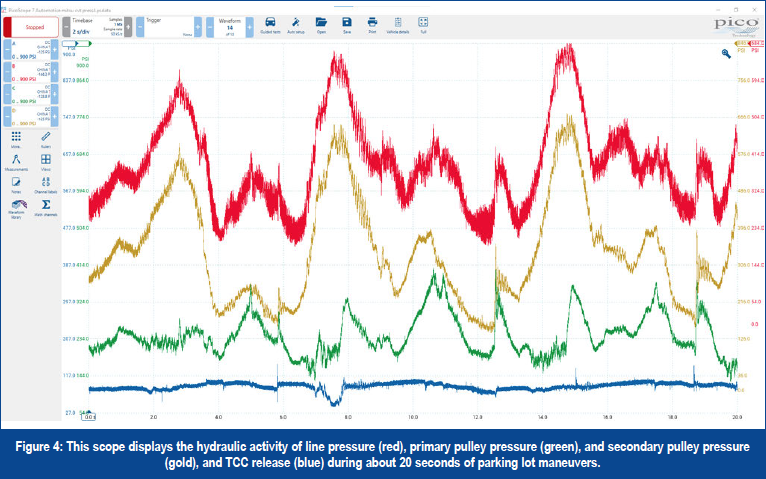The width and height of the screenshot is (766, 479).
Task: Decrease channel D range
Action: tap(7, 117)
